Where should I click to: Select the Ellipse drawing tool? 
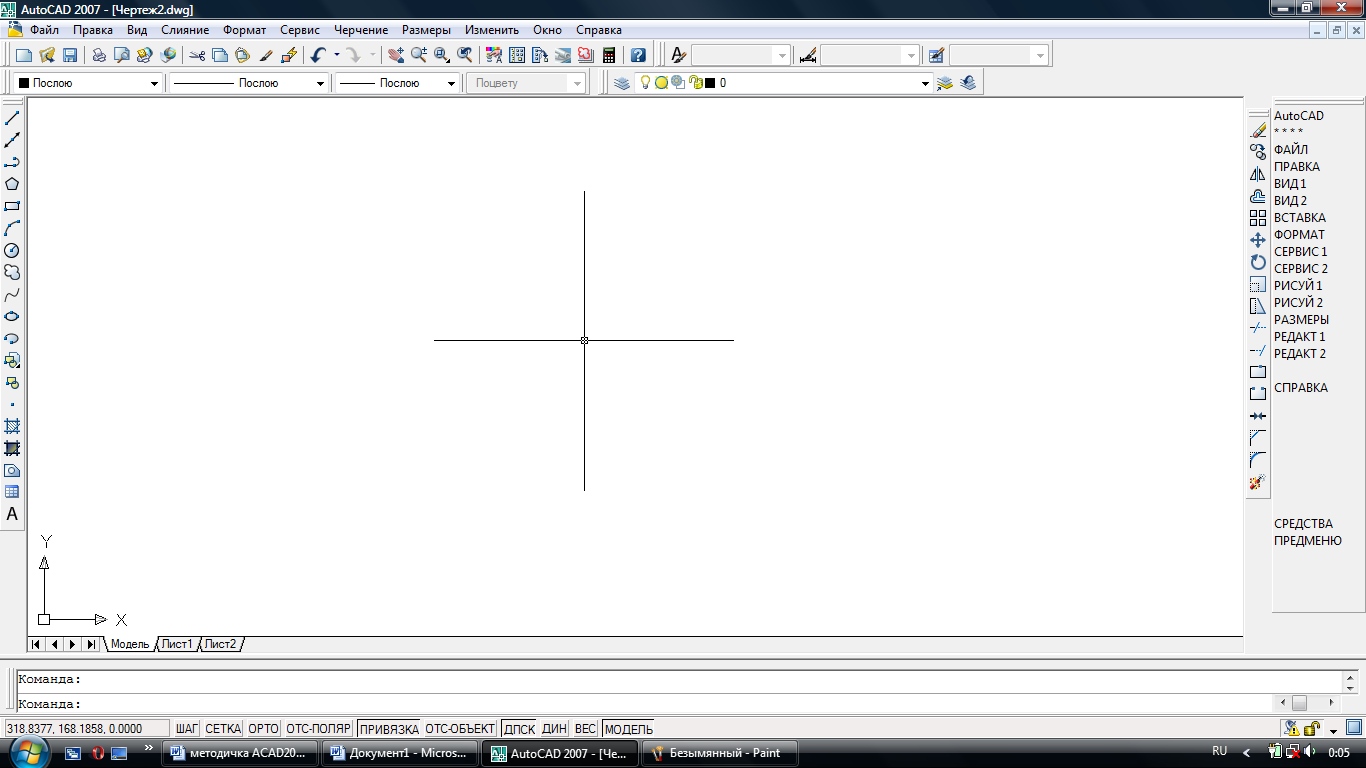tap(12, 316)
